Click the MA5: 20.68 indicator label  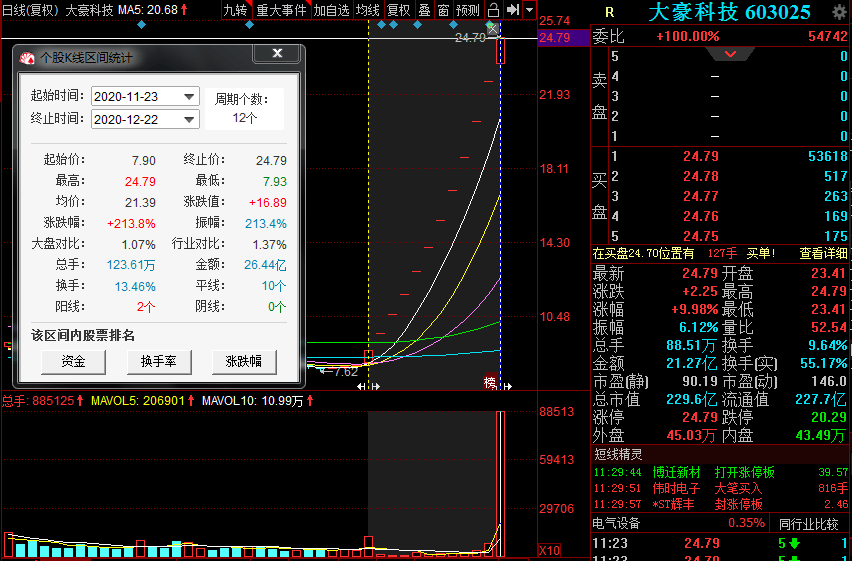pos(150,10)
